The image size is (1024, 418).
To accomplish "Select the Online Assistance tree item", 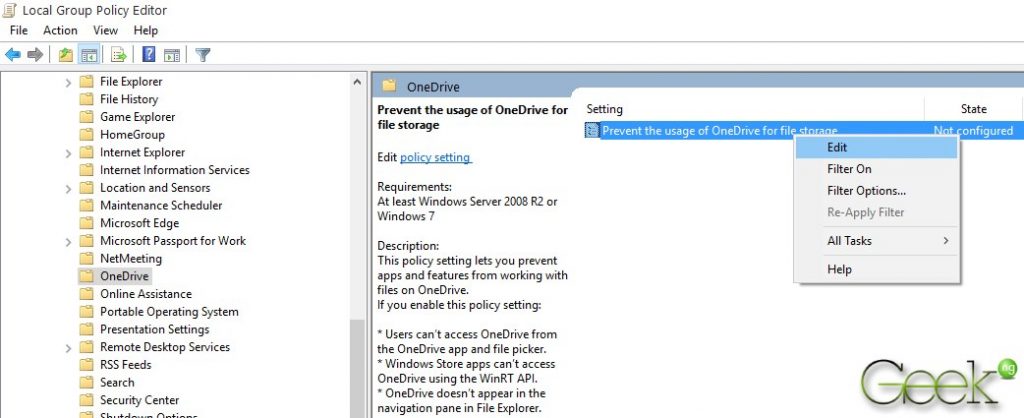I will [x=146, y=294].
